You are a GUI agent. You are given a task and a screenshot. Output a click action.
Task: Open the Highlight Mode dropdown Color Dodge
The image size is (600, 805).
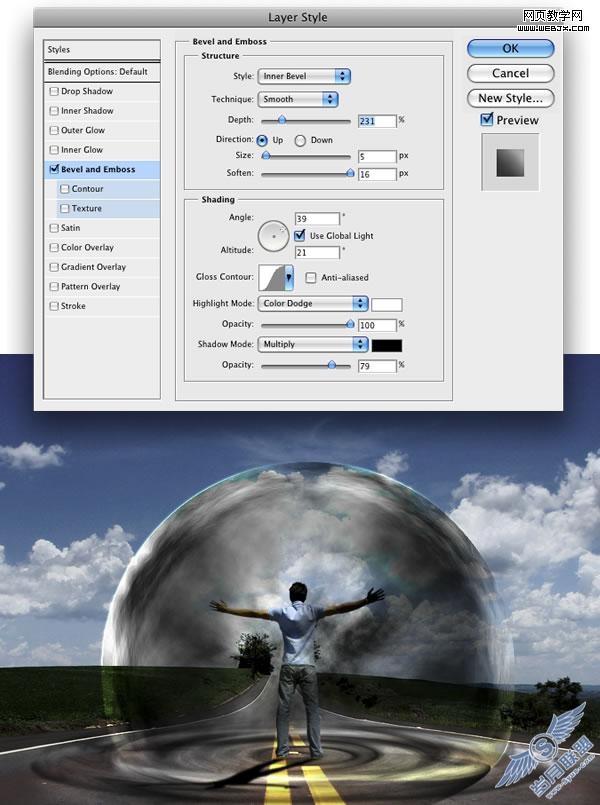pyautogui.click(x=313, y=303)
